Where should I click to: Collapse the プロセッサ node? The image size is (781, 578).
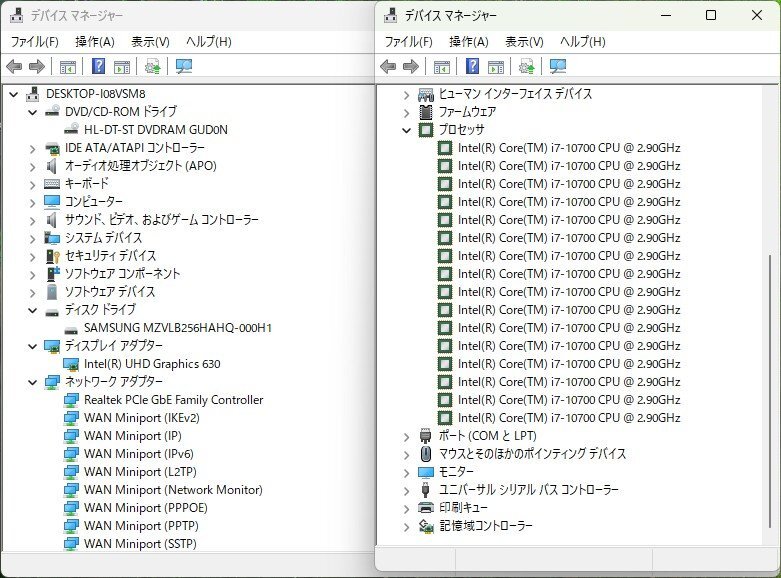pos(407,130)
